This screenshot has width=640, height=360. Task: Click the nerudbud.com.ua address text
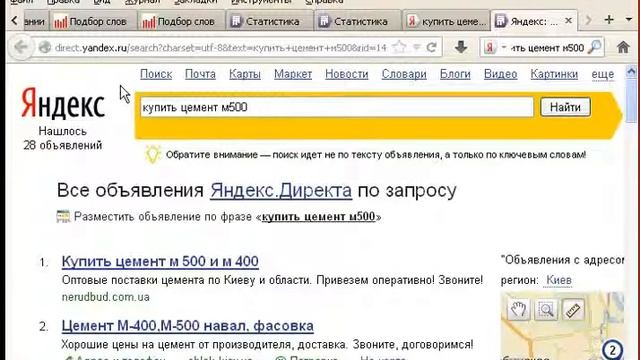point(106,297)
